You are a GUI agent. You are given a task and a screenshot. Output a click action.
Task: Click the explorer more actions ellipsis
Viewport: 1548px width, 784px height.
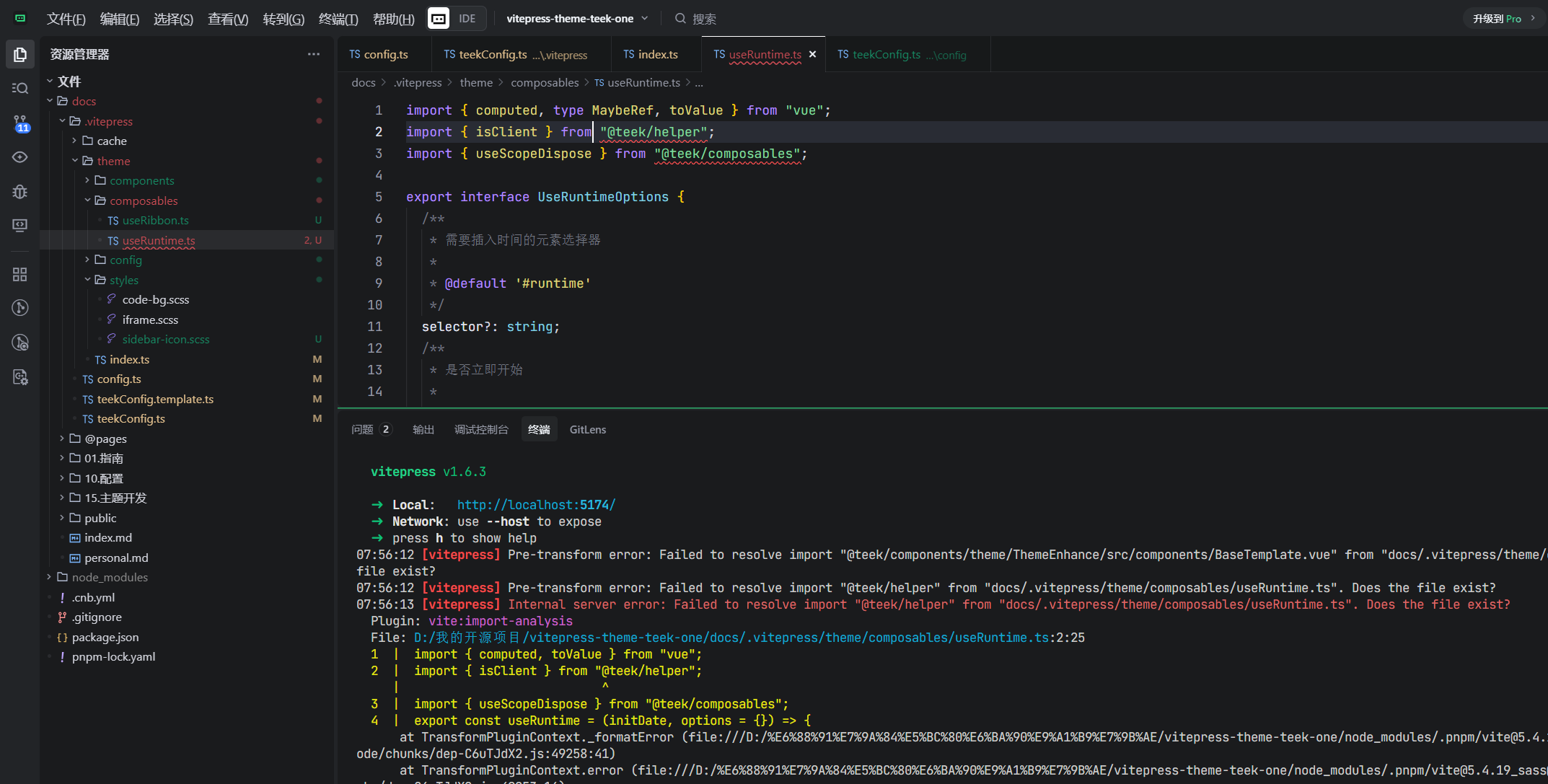[x=313, y=54]
